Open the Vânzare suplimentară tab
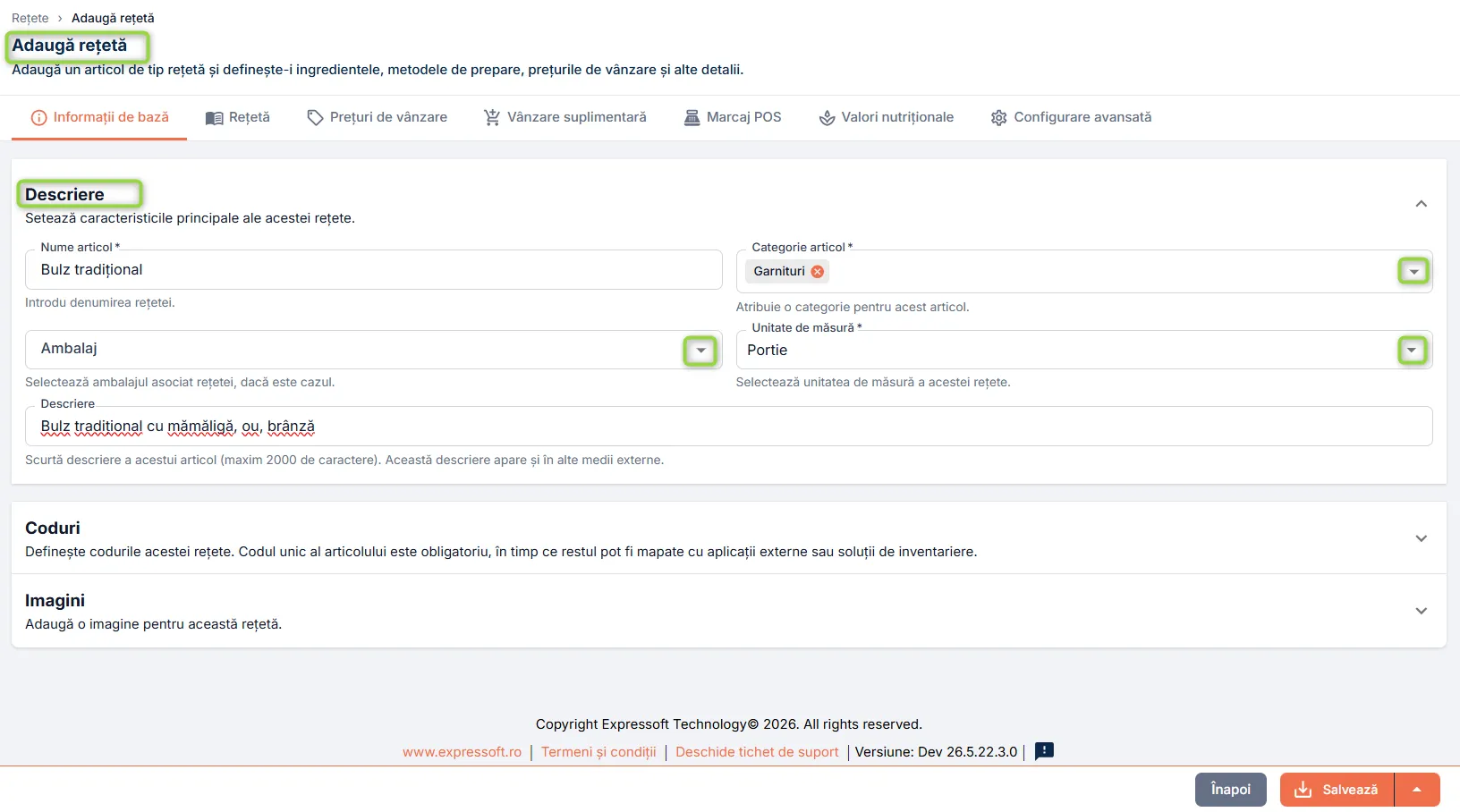 point(564,117)
